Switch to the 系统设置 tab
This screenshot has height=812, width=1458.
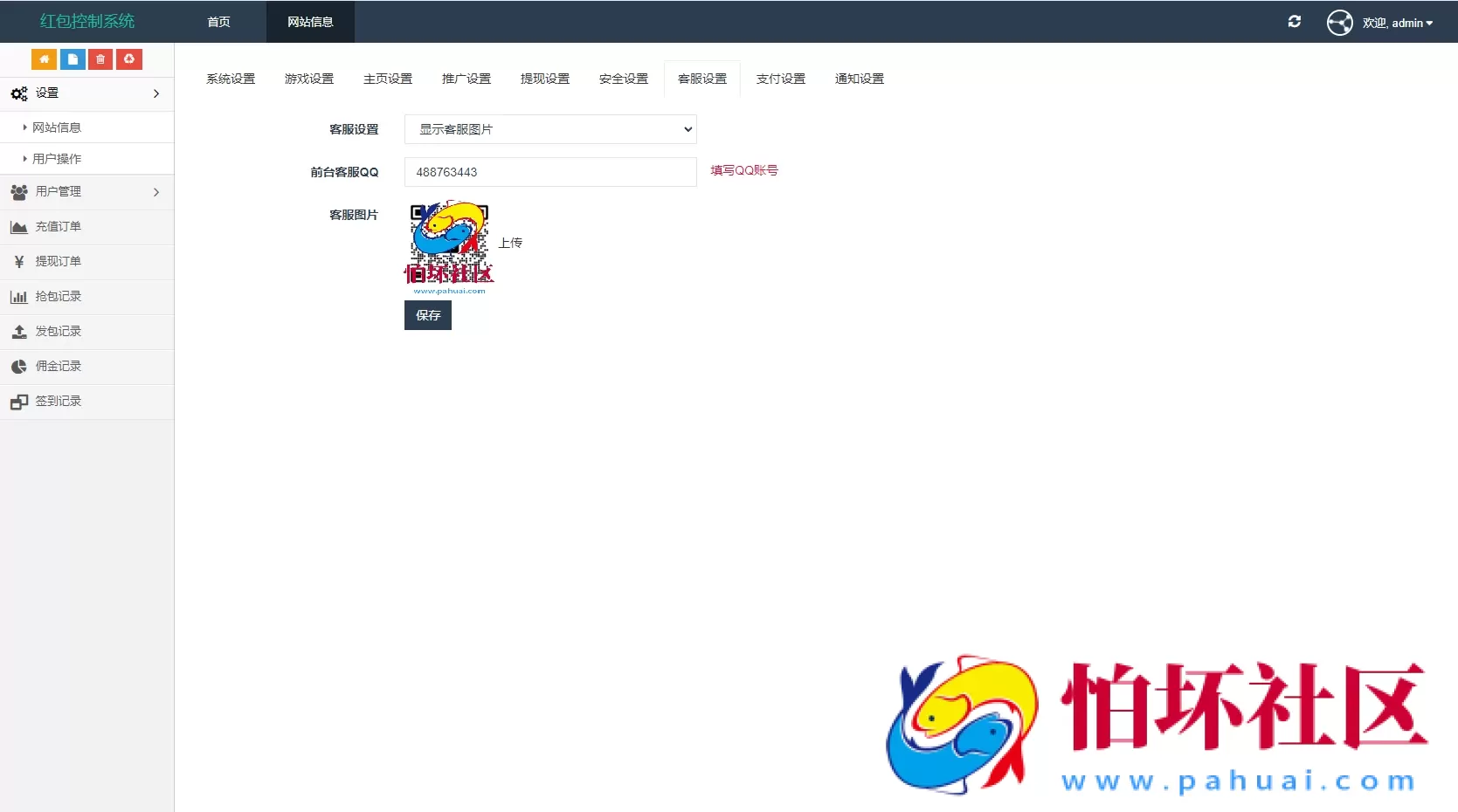point(230,78)
